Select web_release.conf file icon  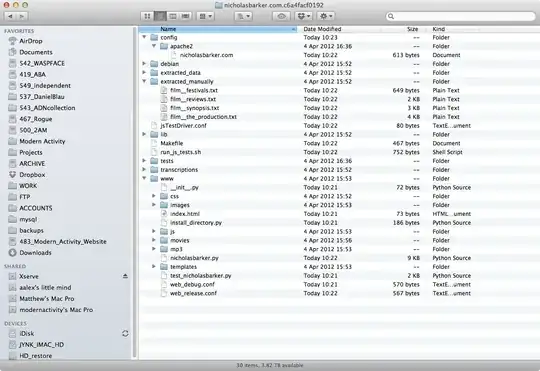click(x=164, y=293)
